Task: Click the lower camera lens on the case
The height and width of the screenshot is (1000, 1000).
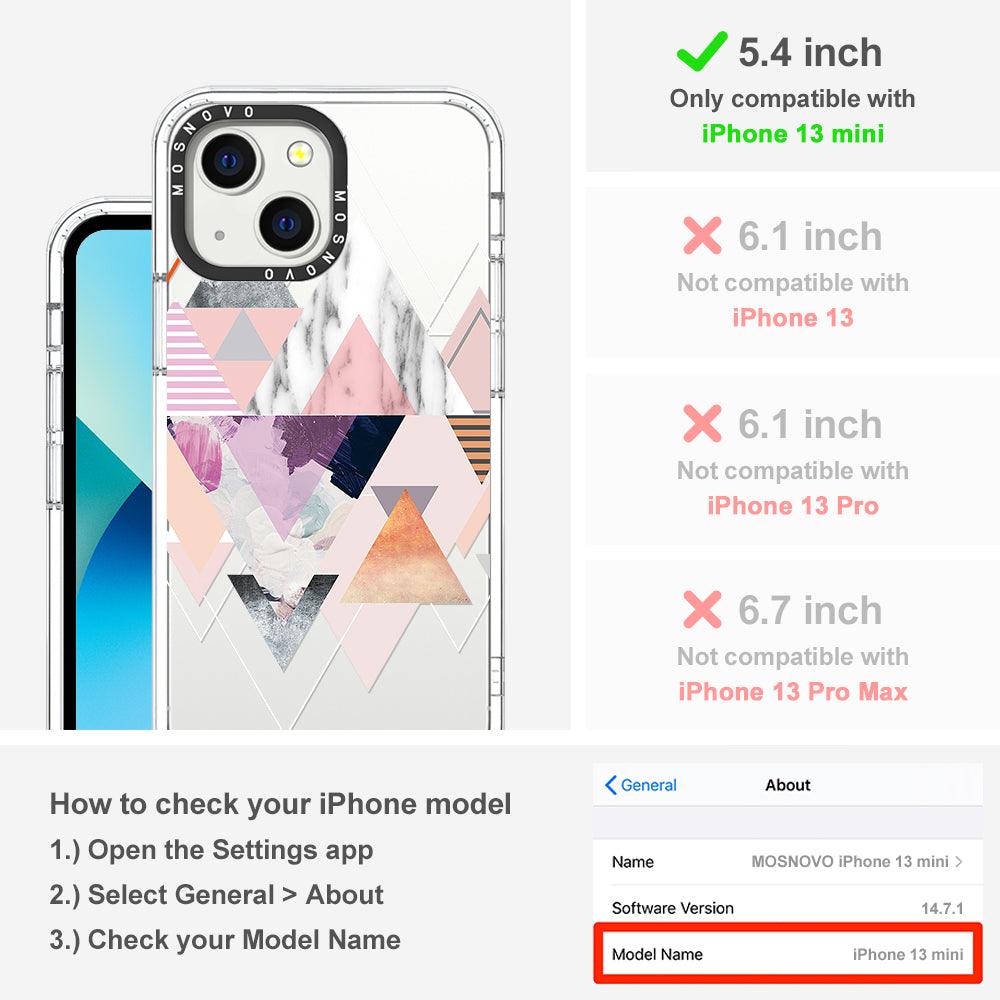Action: pos(287,223)
